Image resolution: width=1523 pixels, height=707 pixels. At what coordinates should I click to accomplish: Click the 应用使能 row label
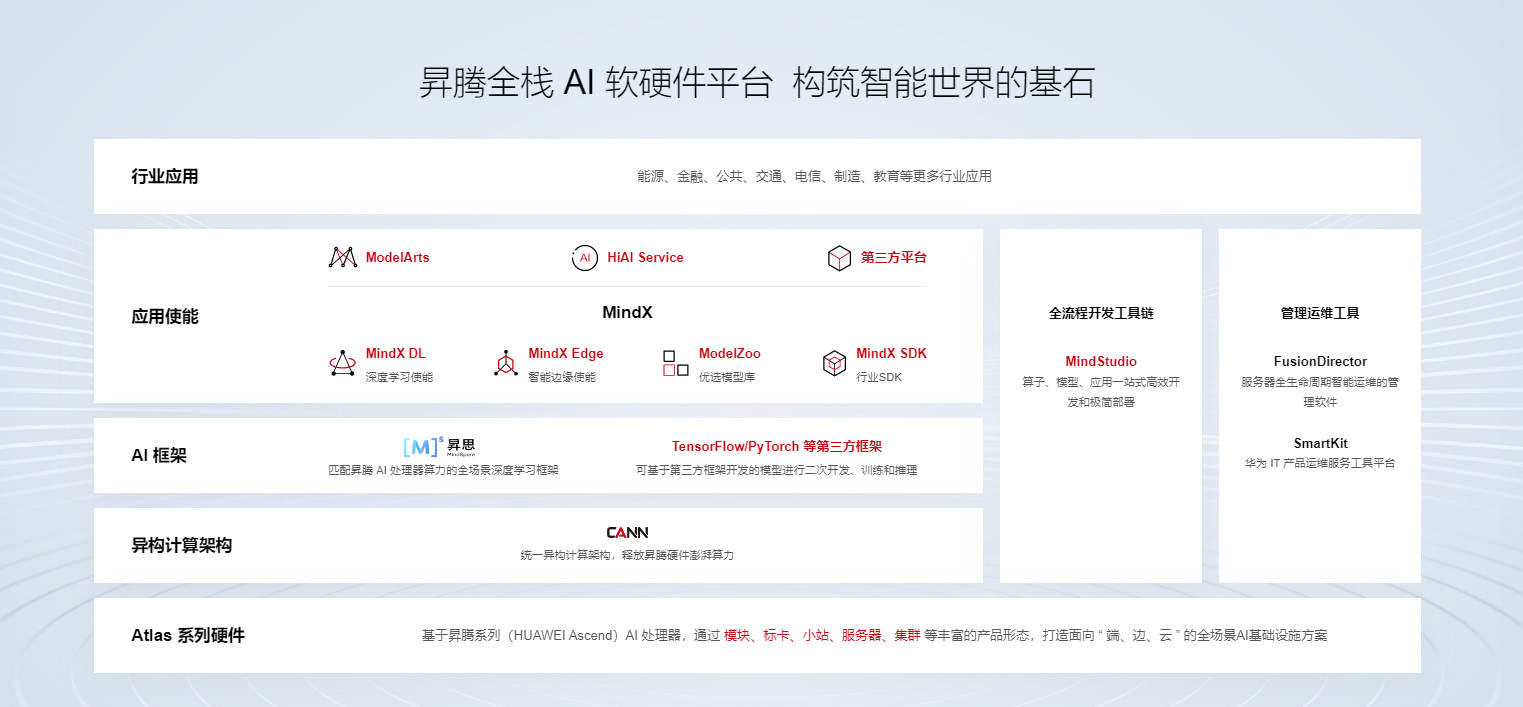(x=165, y=317)
